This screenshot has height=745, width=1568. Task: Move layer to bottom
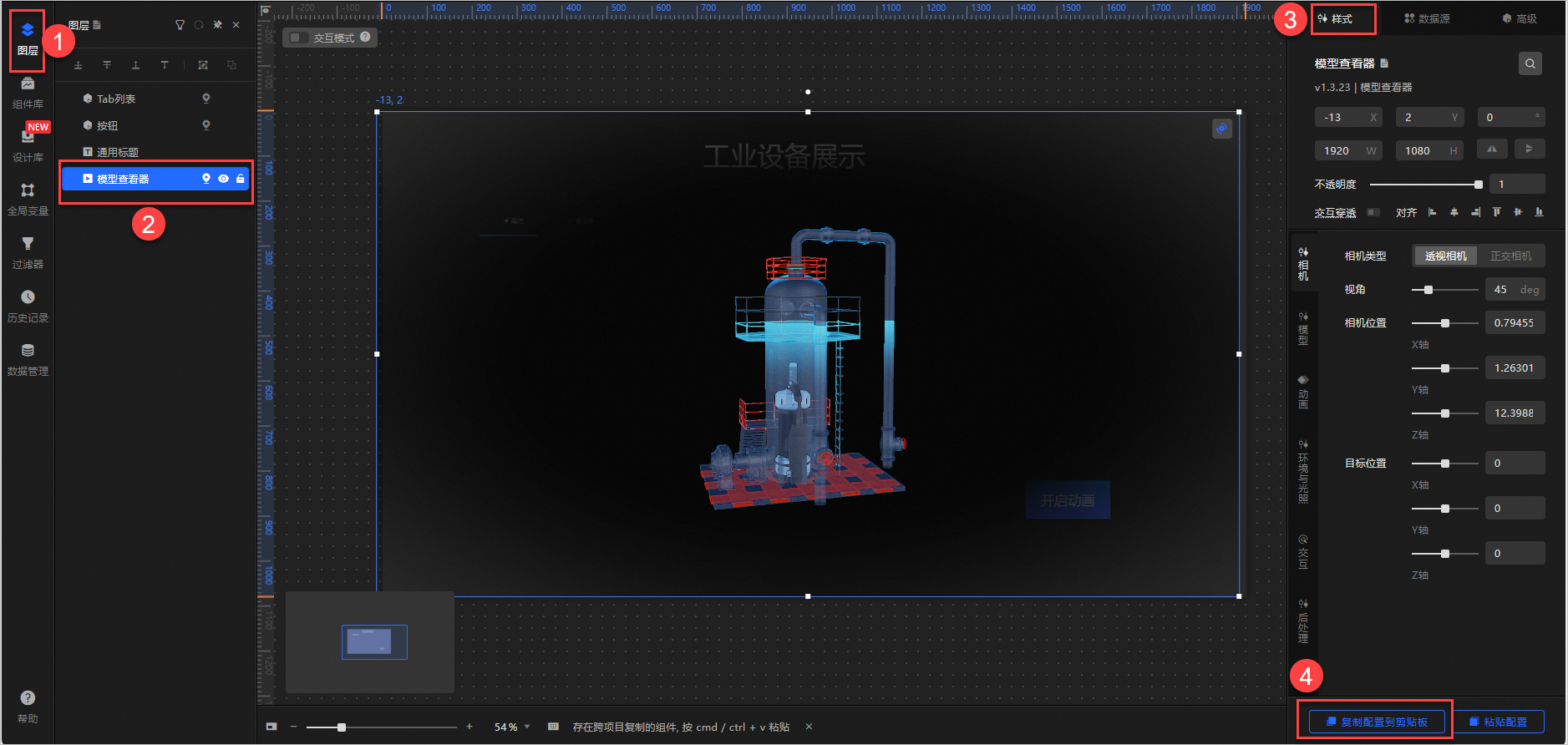coord(165,65)
